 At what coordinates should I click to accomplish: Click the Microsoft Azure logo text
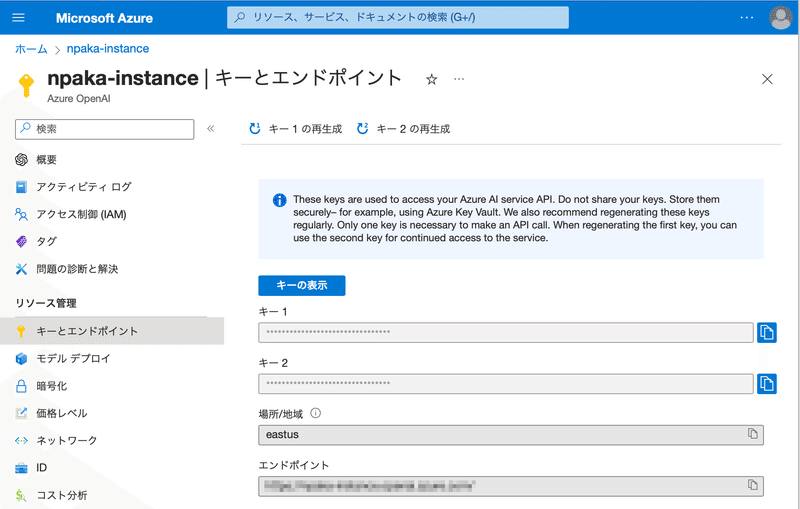104,18
